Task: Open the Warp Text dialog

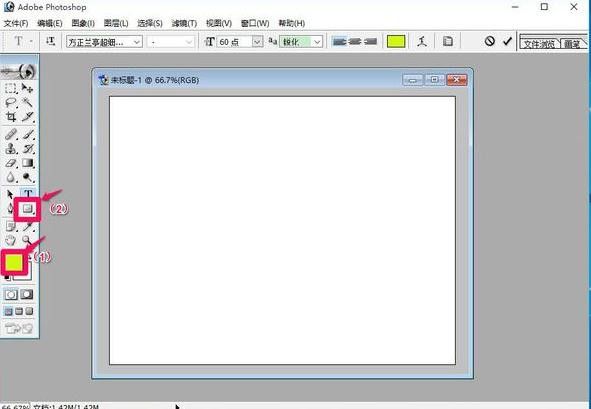Action: (422, 41)
